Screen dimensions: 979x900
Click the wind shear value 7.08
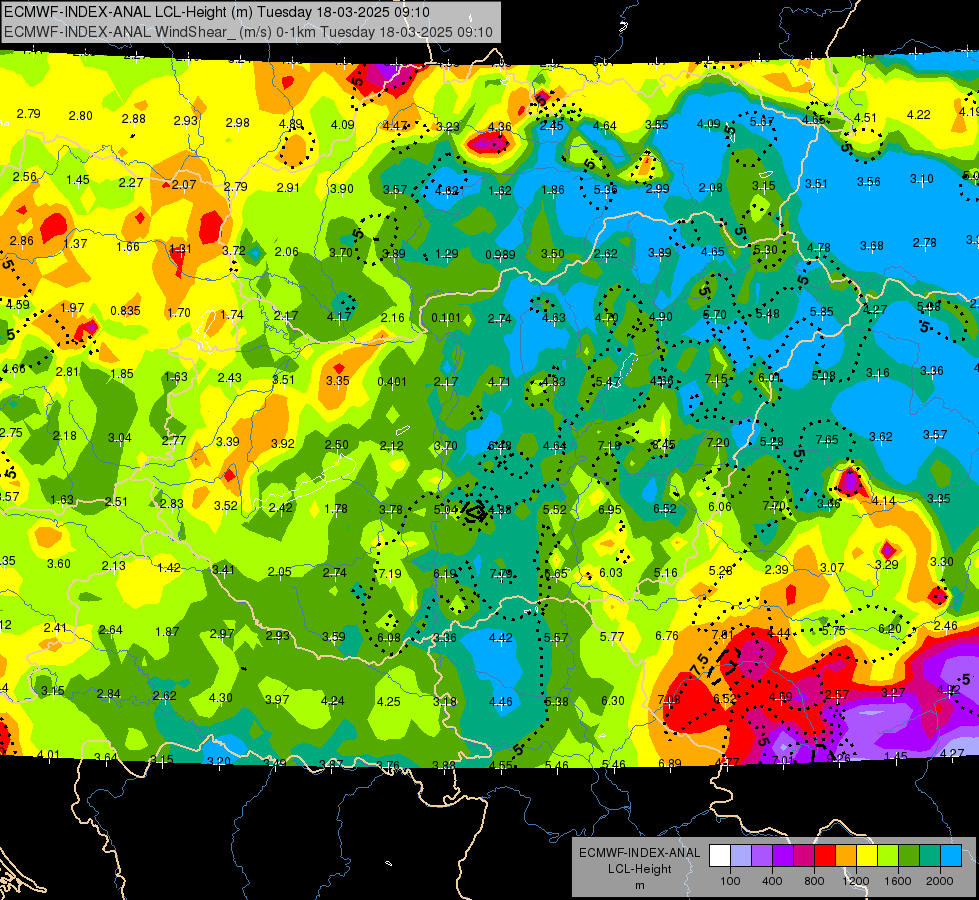[x=669, y=699]
